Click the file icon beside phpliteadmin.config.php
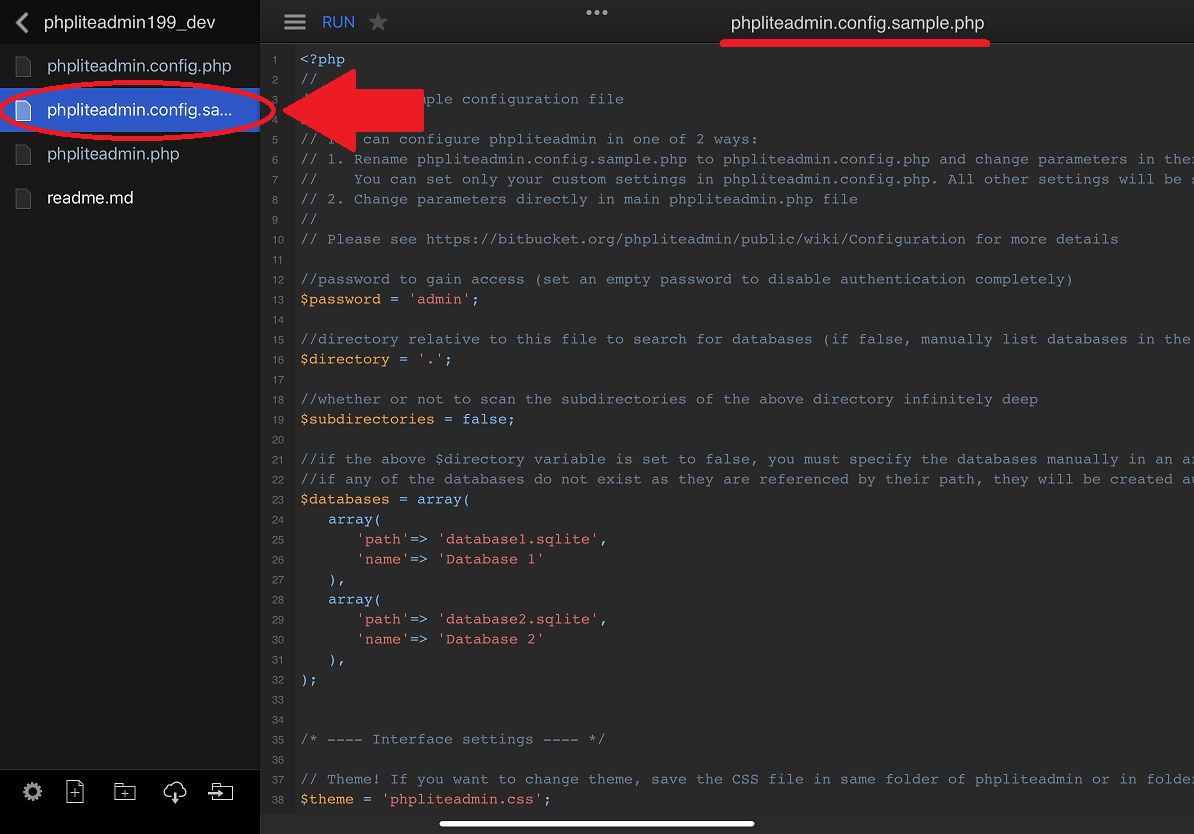Viewport: 1194px width, 834px height. tap(24, 67)
